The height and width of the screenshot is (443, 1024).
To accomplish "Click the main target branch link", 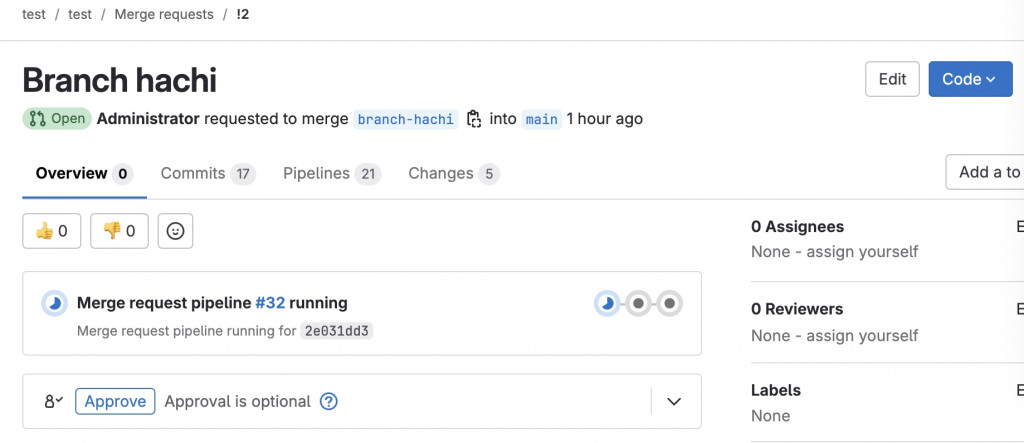I will pos(541,119).
